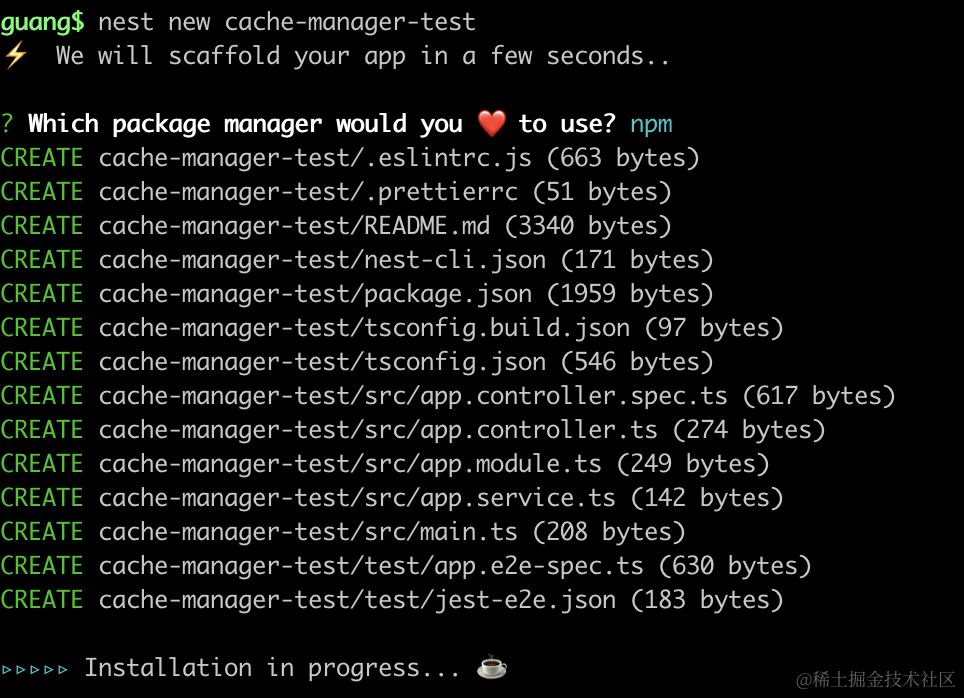Click the package.json file path
The width and height of the screenshot is (964, 698).
tap(315, 294)
